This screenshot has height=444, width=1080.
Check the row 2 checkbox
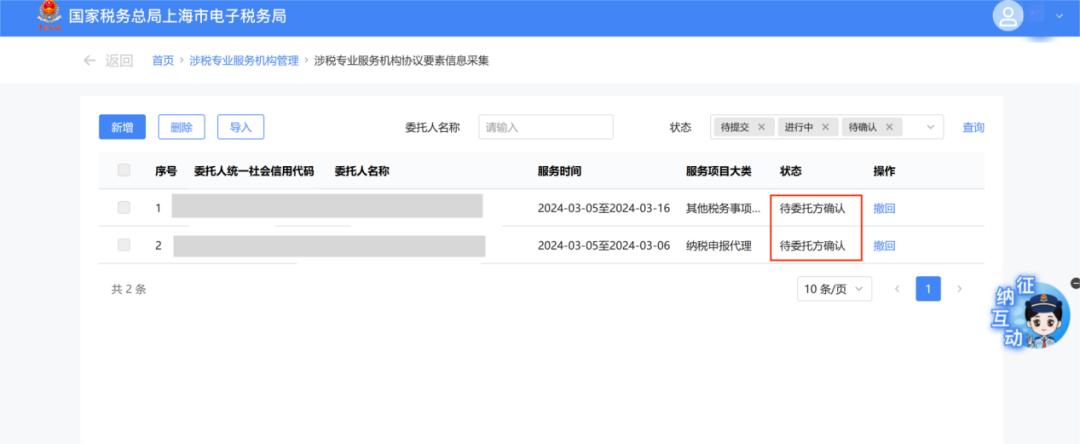124,245
